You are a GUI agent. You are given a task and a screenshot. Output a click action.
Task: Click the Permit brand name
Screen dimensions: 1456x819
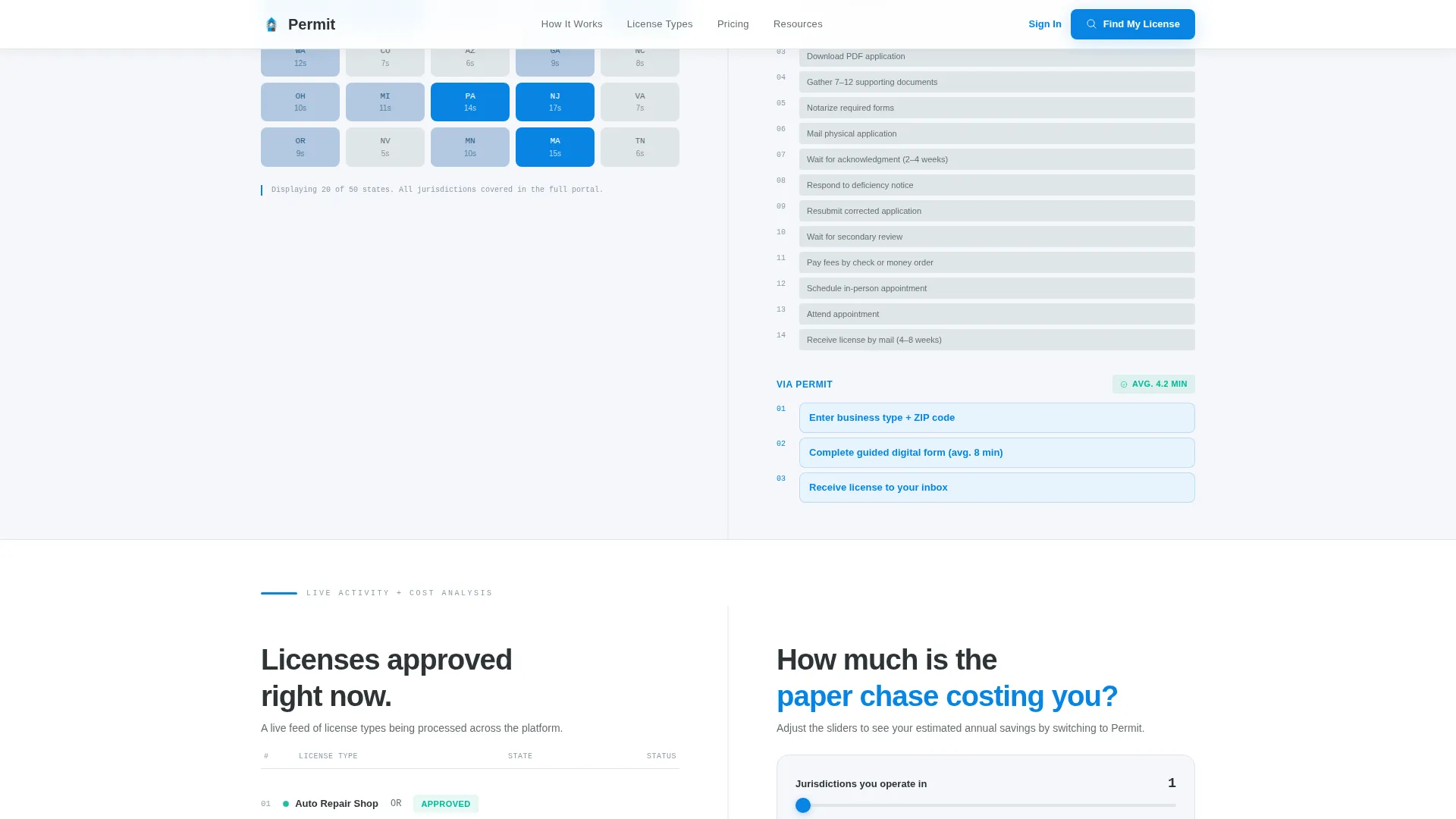click(312, 24)
